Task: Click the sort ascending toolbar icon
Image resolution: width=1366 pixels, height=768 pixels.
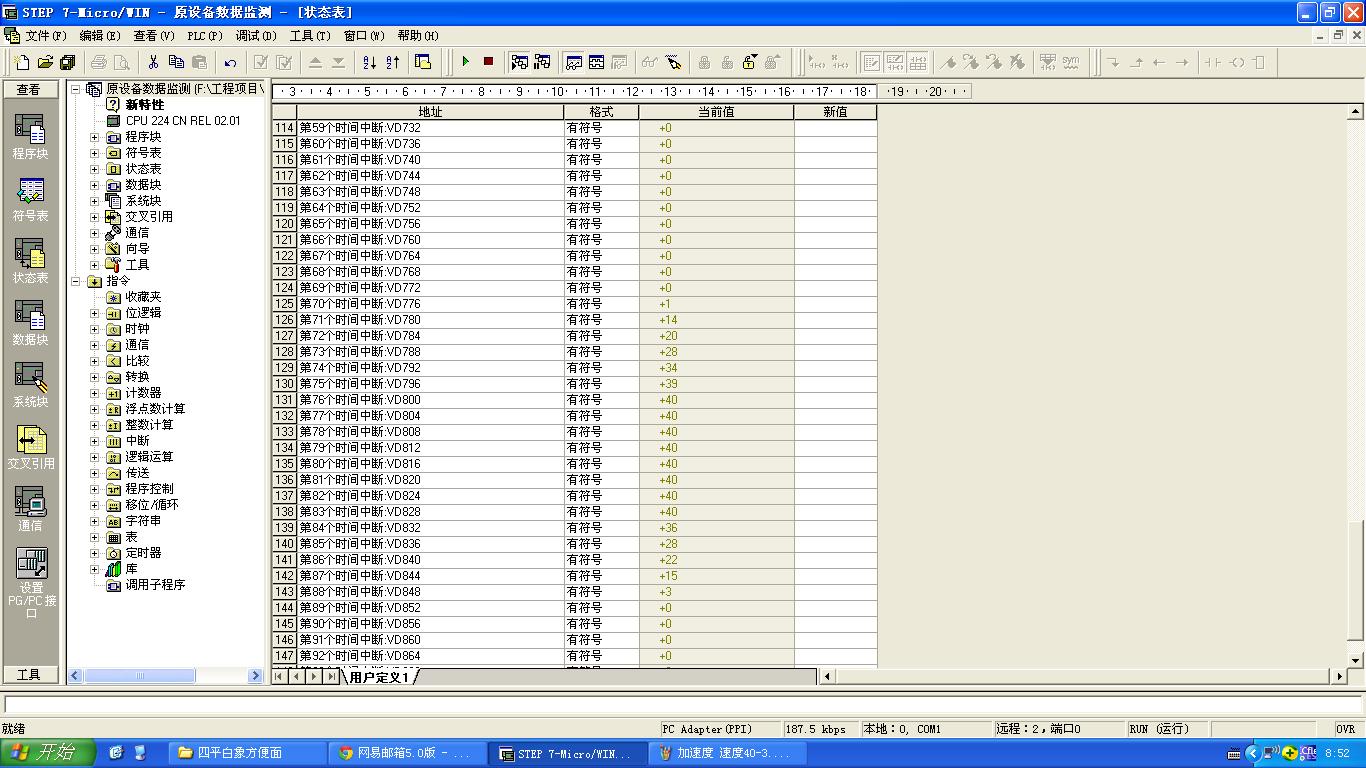Action: (369, 62)
